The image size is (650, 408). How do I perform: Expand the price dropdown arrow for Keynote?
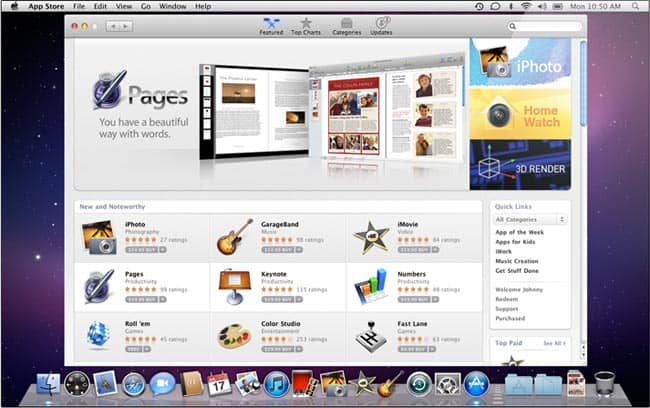[x=299, y=299]
